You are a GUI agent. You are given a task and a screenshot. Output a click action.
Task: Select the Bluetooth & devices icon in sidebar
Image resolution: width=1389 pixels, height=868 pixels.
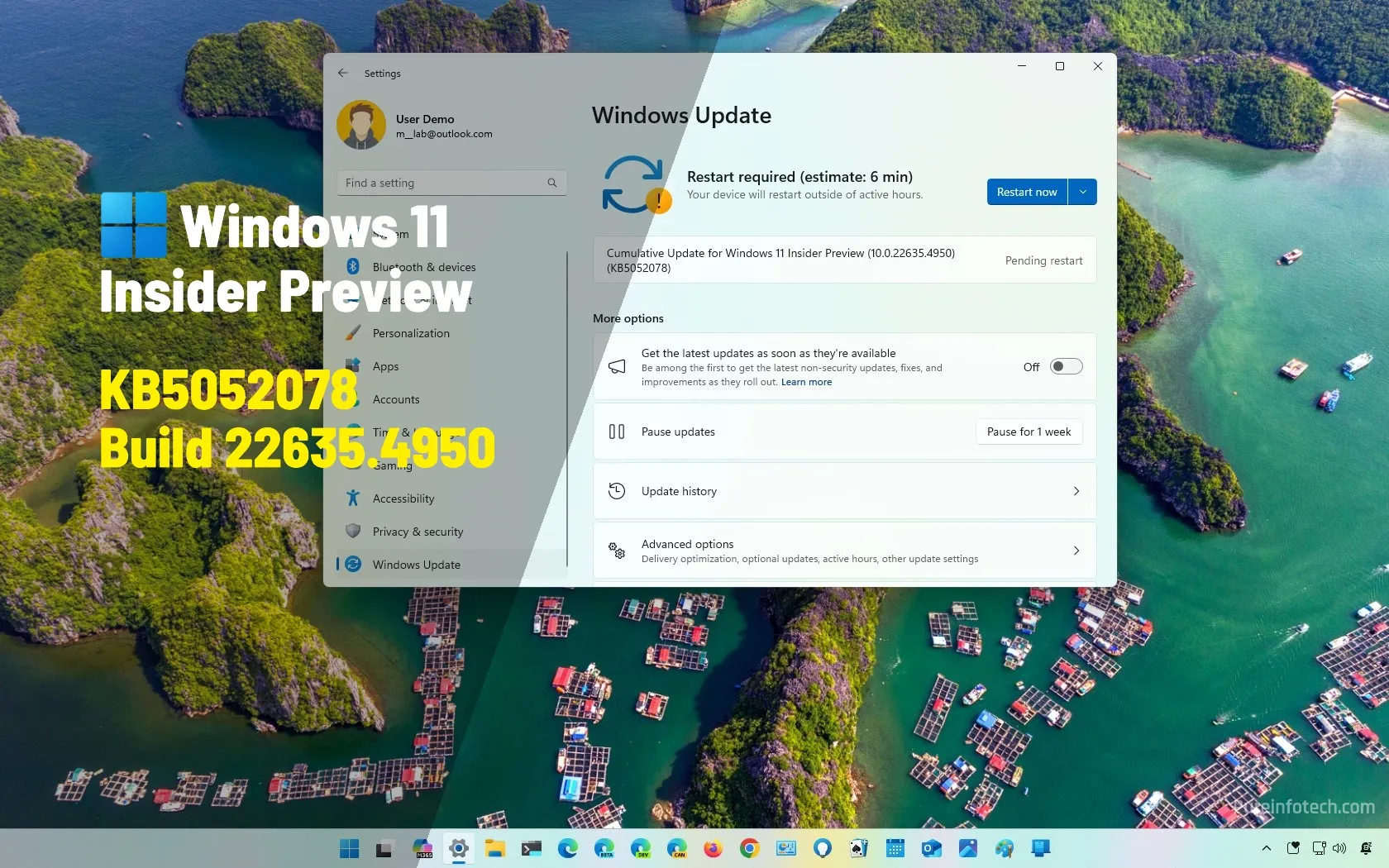(x=354, y=267)
